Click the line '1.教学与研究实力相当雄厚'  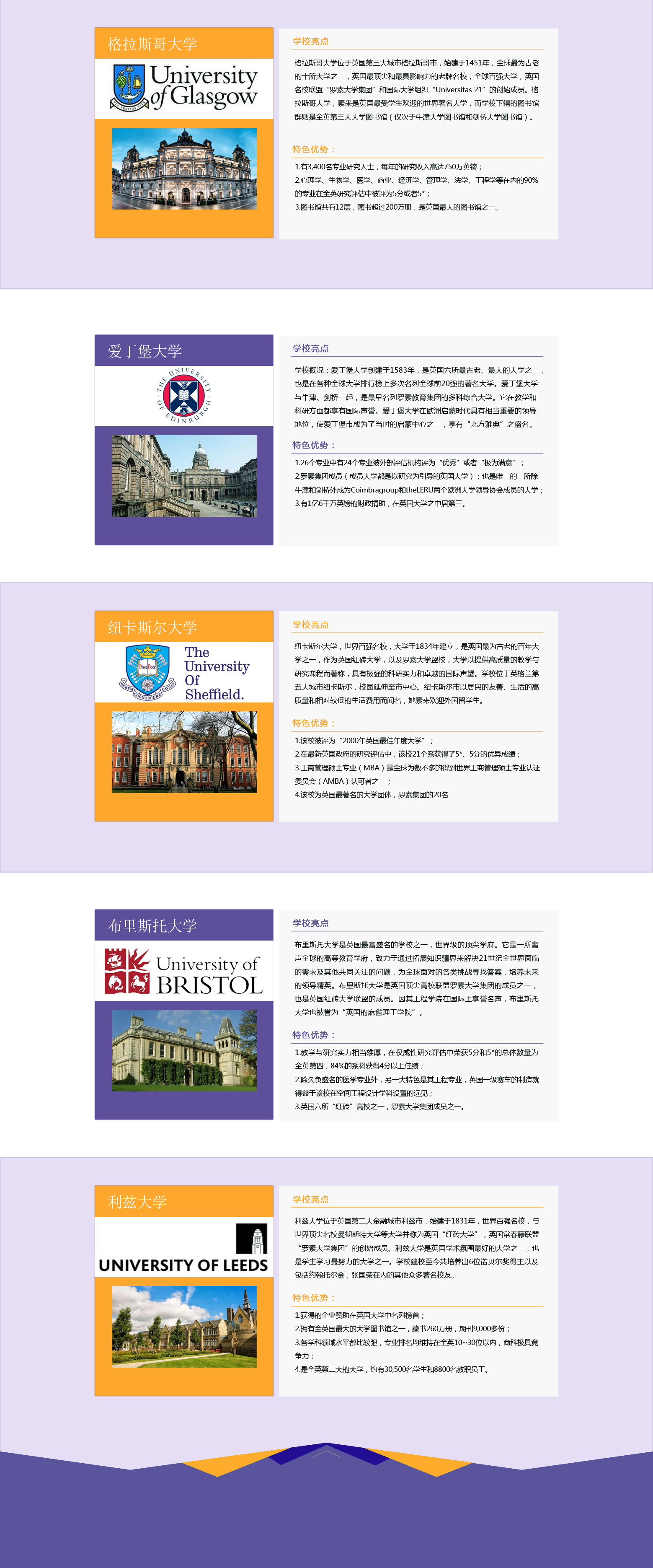coord(416,1053)
